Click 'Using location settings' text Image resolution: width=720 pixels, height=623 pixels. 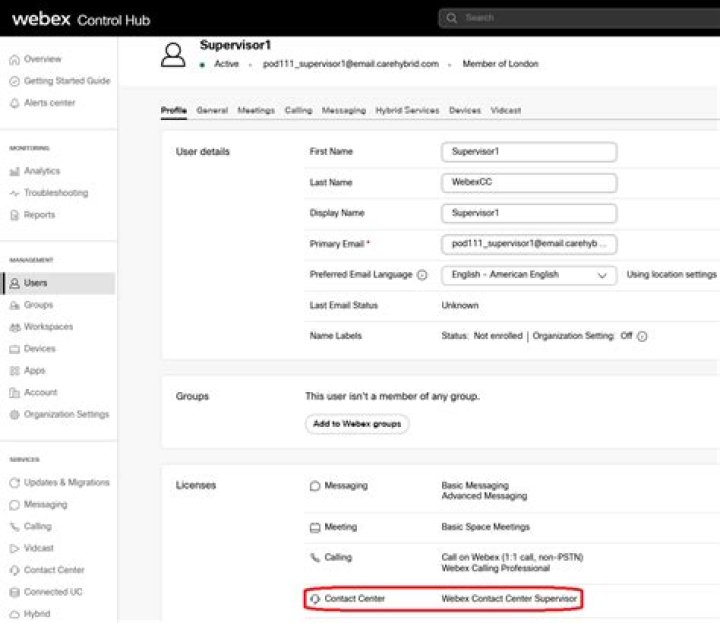point(671,275)
